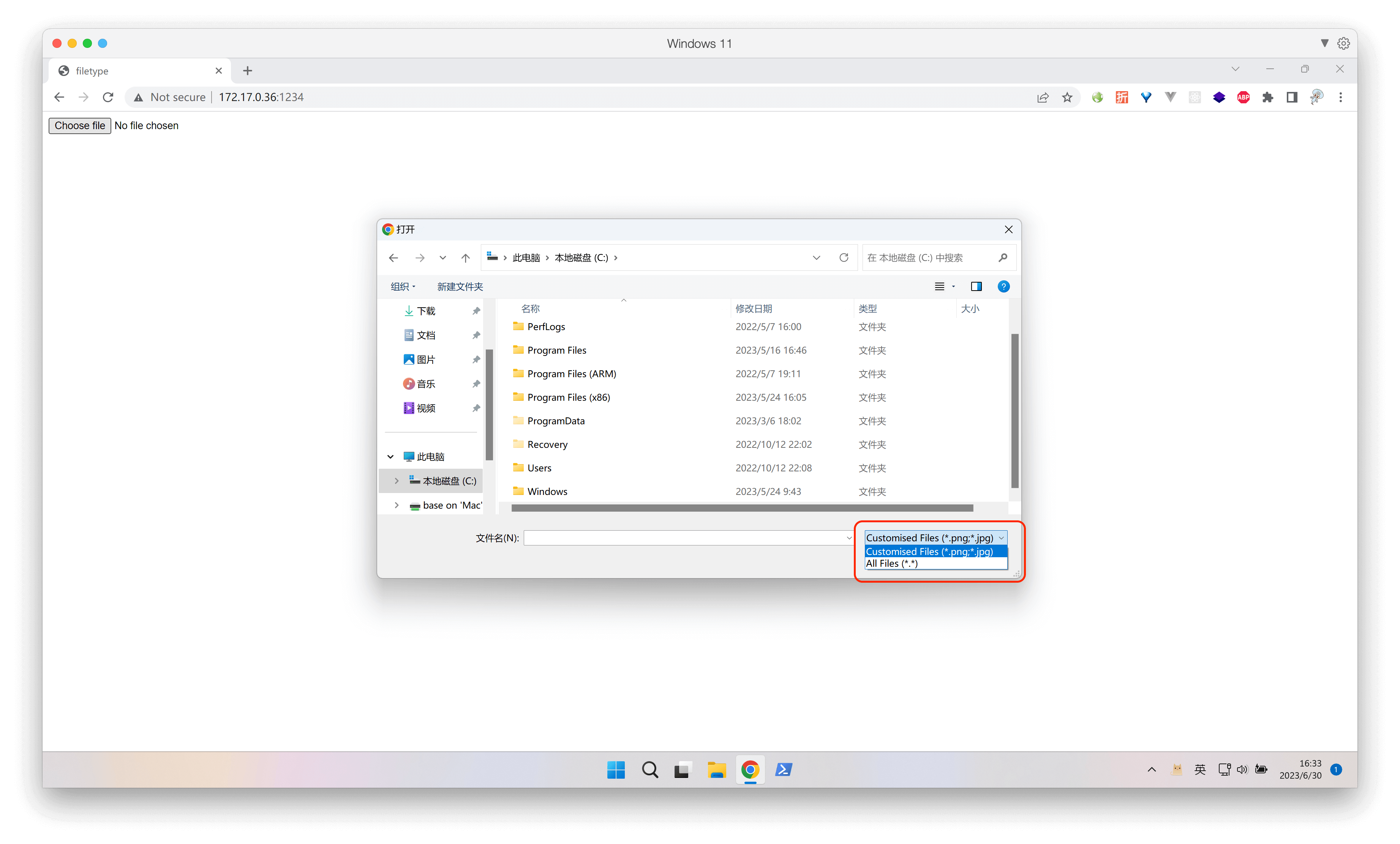The image size is (1400, 844).
Task: Click the refresh icon beside the address bar
Action: pos(844,258)
